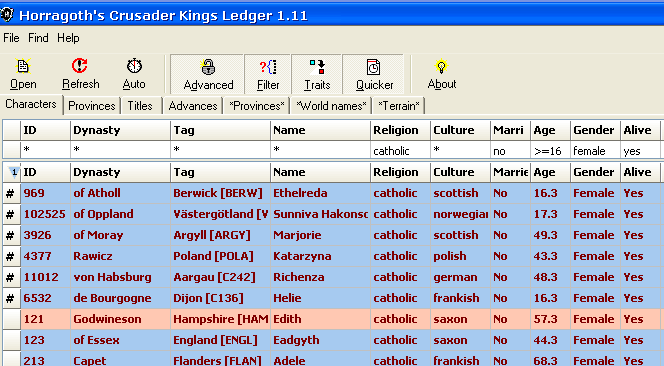Switch to the Advances tab
The image size is (664, 366).
pyautogui.click(x=193, y=106)
